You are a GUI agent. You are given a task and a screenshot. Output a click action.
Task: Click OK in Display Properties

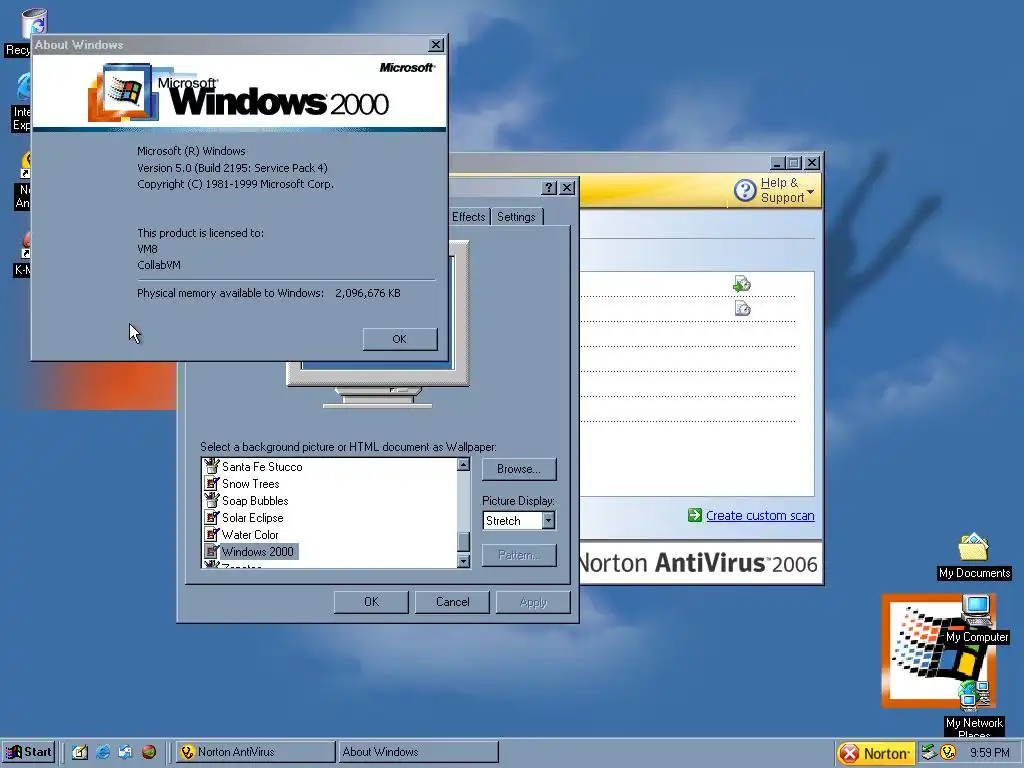tap(371, 602)
